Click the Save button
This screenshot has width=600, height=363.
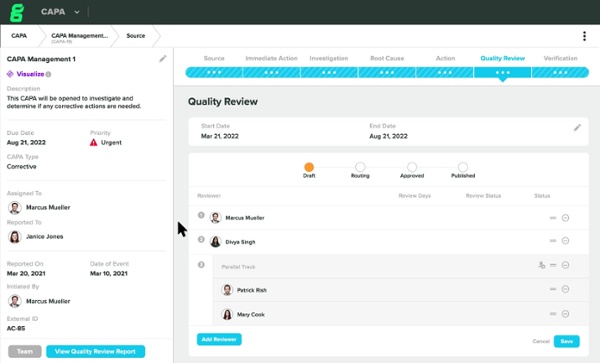[566, 341]
